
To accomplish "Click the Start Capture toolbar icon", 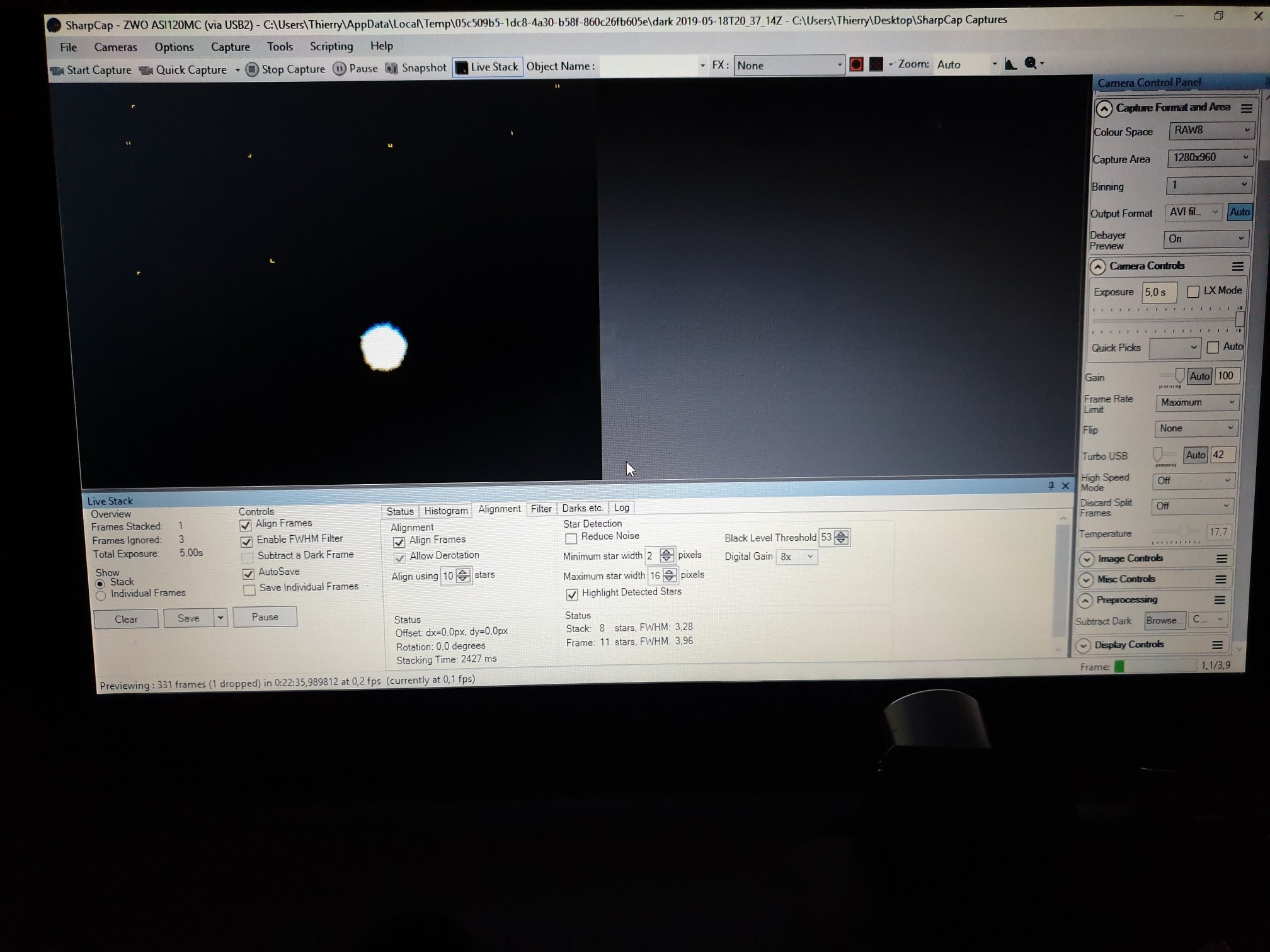I will pos(58,71).
